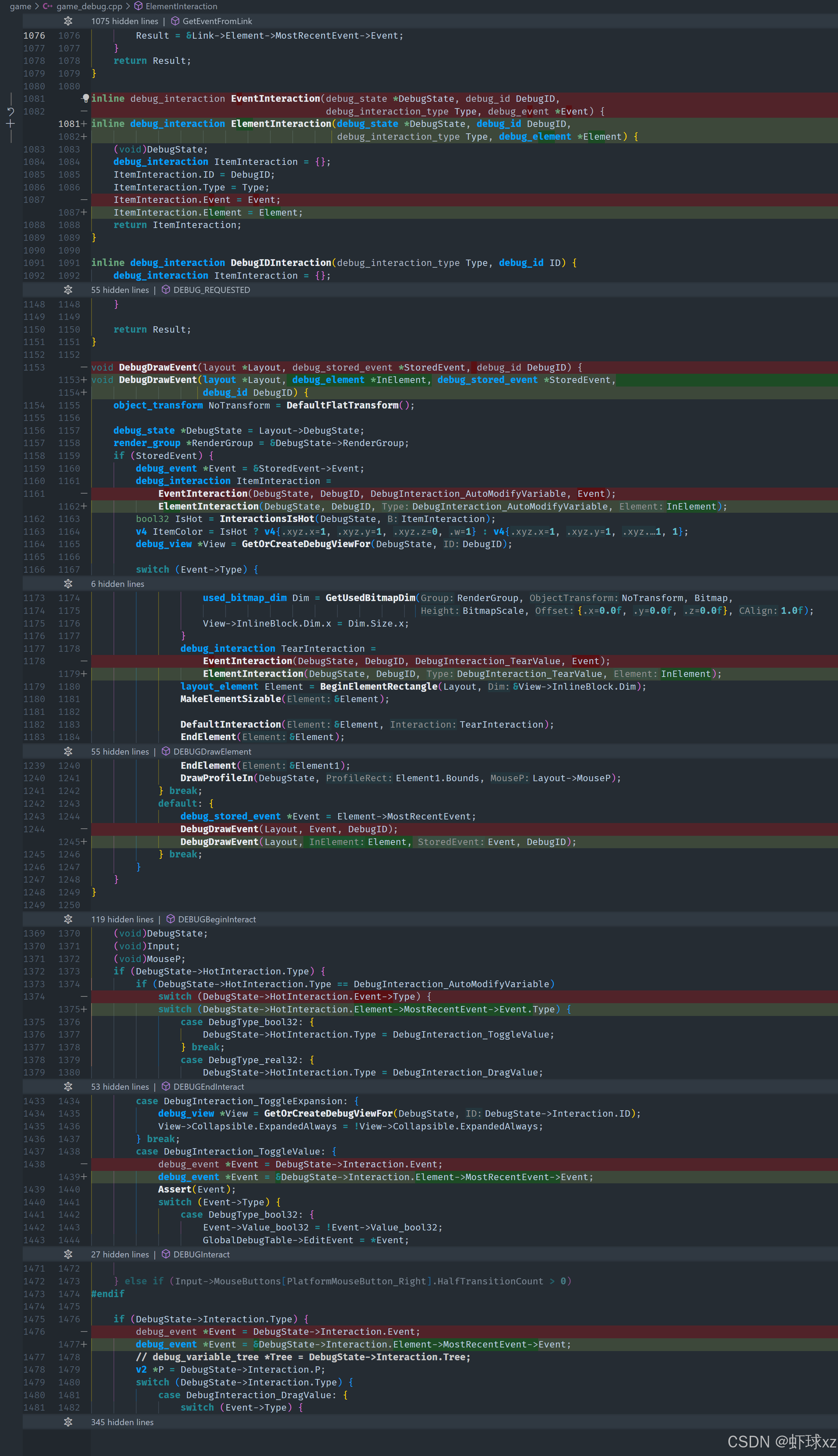Image resolution: width=838 pixels, height=1456 pixels.
Task: Expand the '27 hidden lines' text
Action: [x=120, y=1255]
